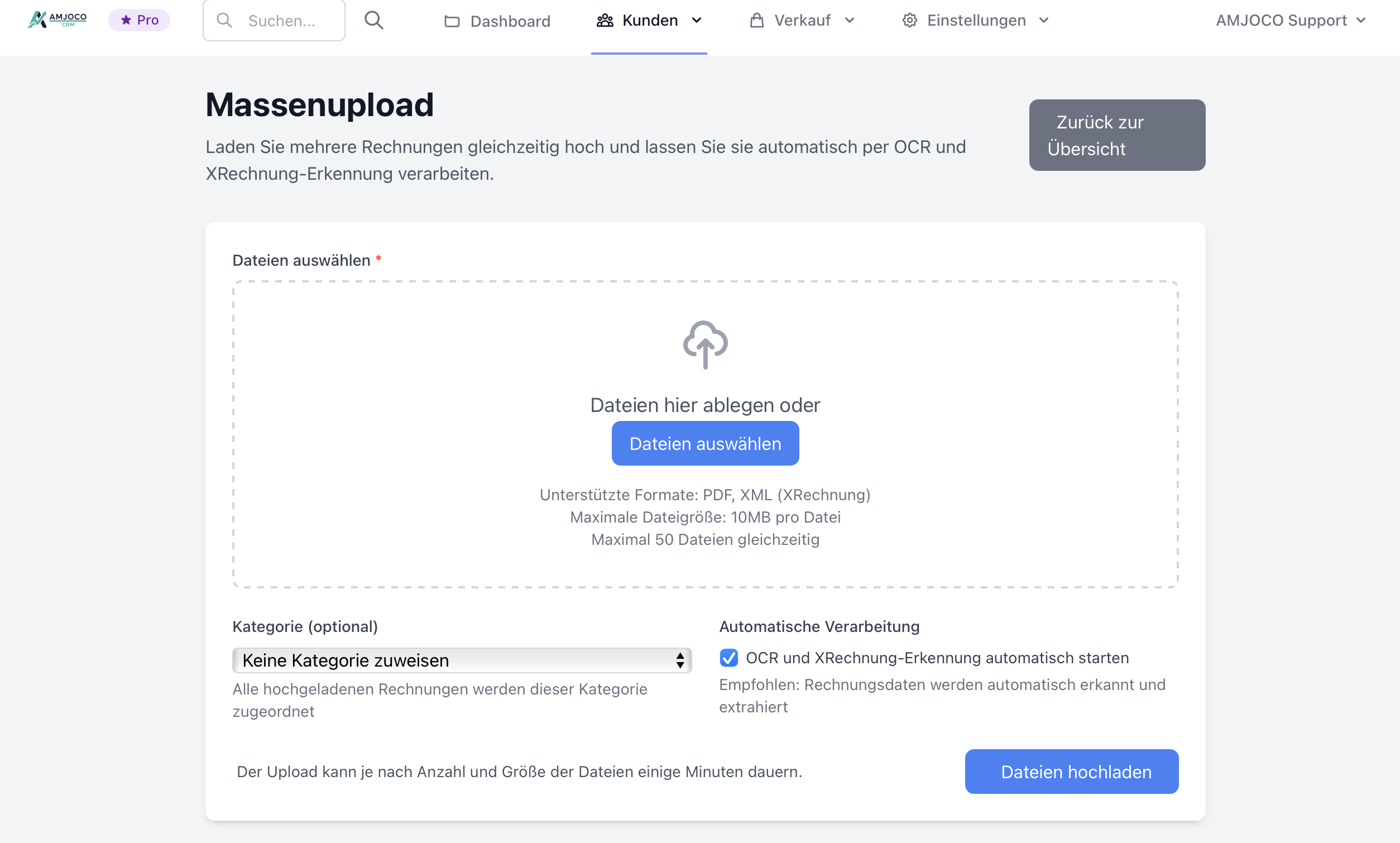Click the Dashboard folder icon
1400x843 pixels.
pyautogui.click(x=452, y=22)
